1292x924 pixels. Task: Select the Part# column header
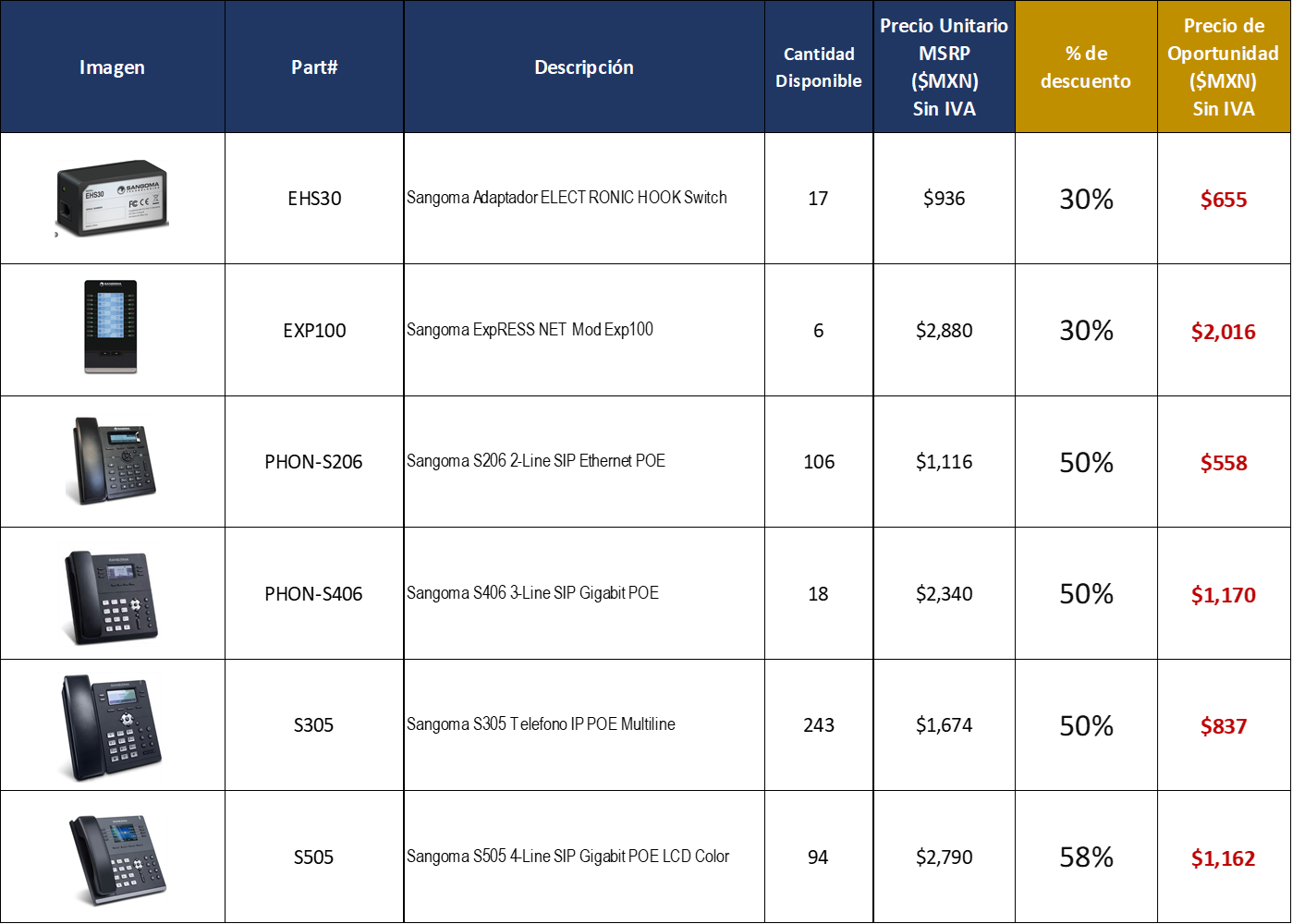click(314, 67)
